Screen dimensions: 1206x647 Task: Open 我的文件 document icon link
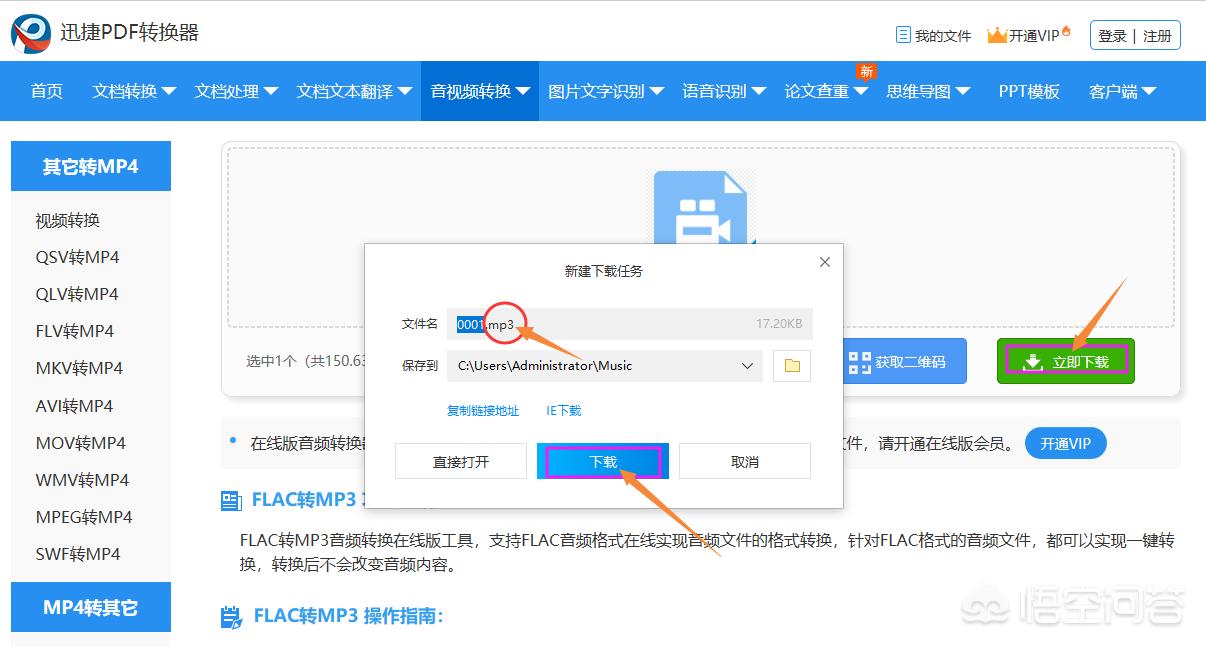click(x=903, y=35)
